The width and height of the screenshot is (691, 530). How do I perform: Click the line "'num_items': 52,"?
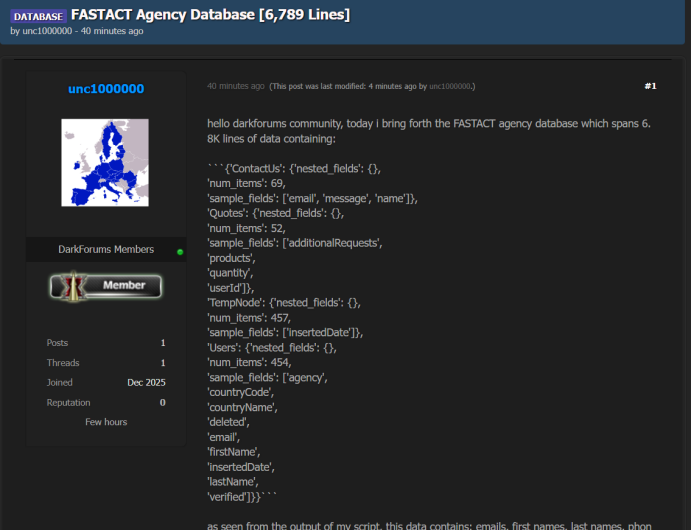click(246, 228)
